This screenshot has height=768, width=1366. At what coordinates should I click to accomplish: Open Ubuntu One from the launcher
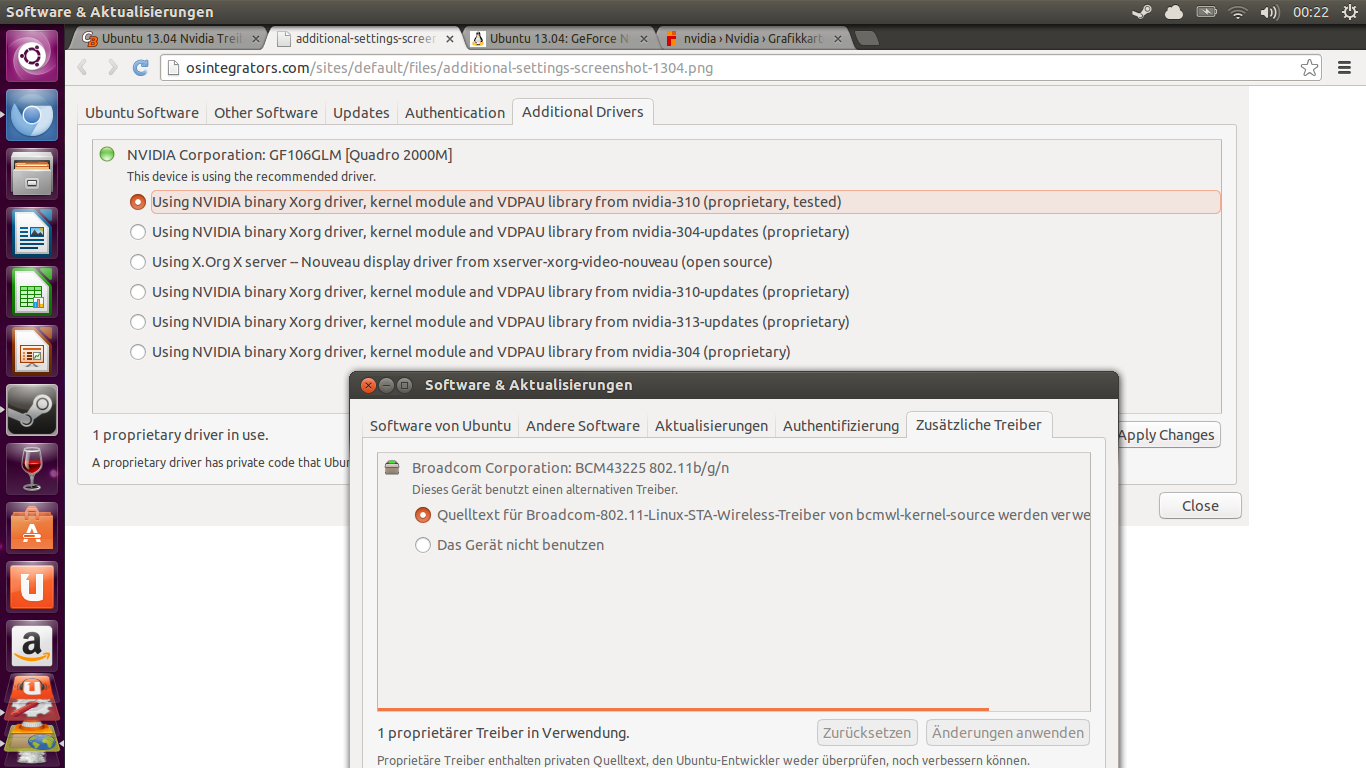[x=32, y=588]
